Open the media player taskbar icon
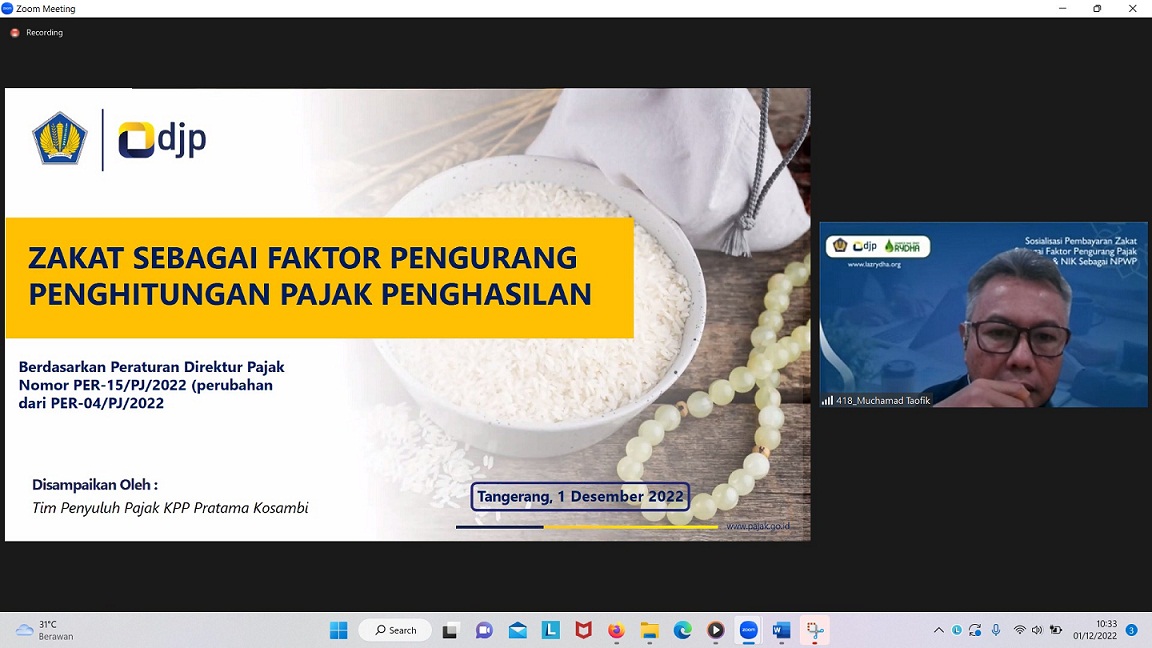1152x648 pixels. coord(715,630)
